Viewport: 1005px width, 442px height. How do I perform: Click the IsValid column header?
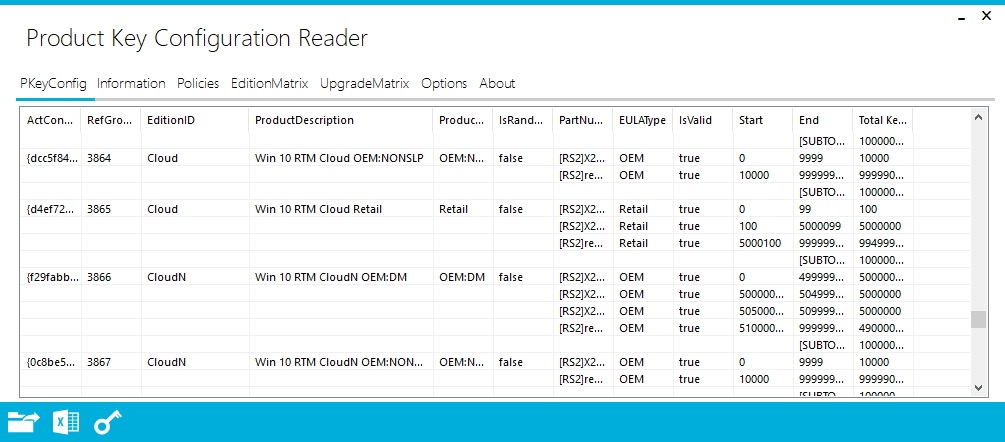(702, 120)
